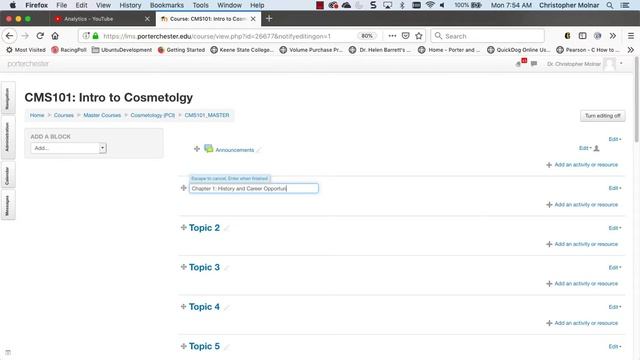Screen dimensions: 640x360
Task: Open Edit dropdown for Topic 3
Action: point(615,267)
